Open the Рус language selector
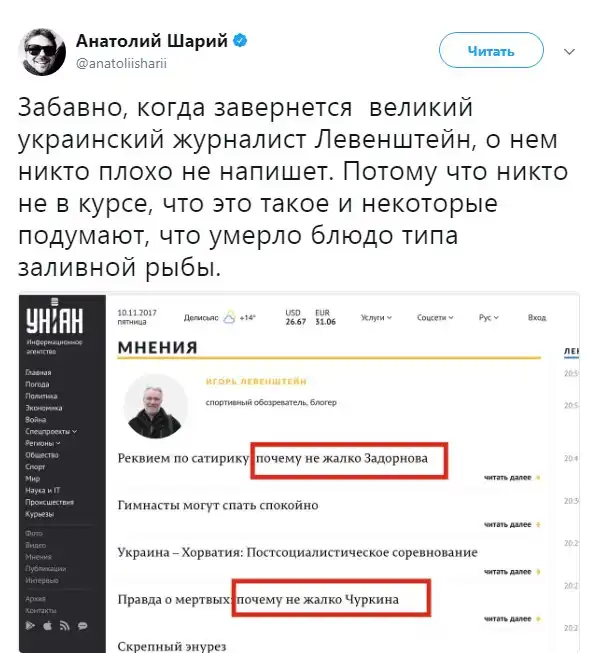 tap(489, 317)
